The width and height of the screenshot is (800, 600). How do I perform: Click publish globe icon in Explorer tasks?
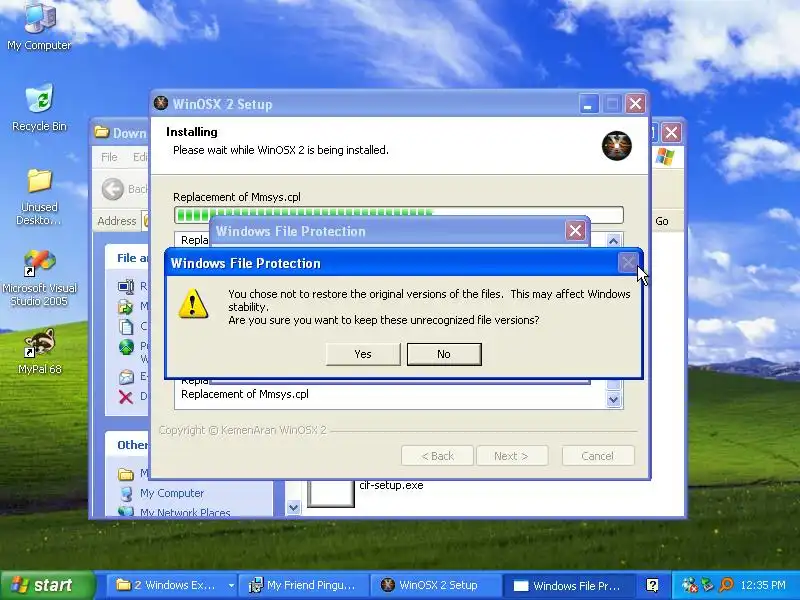tap(126, 347)
